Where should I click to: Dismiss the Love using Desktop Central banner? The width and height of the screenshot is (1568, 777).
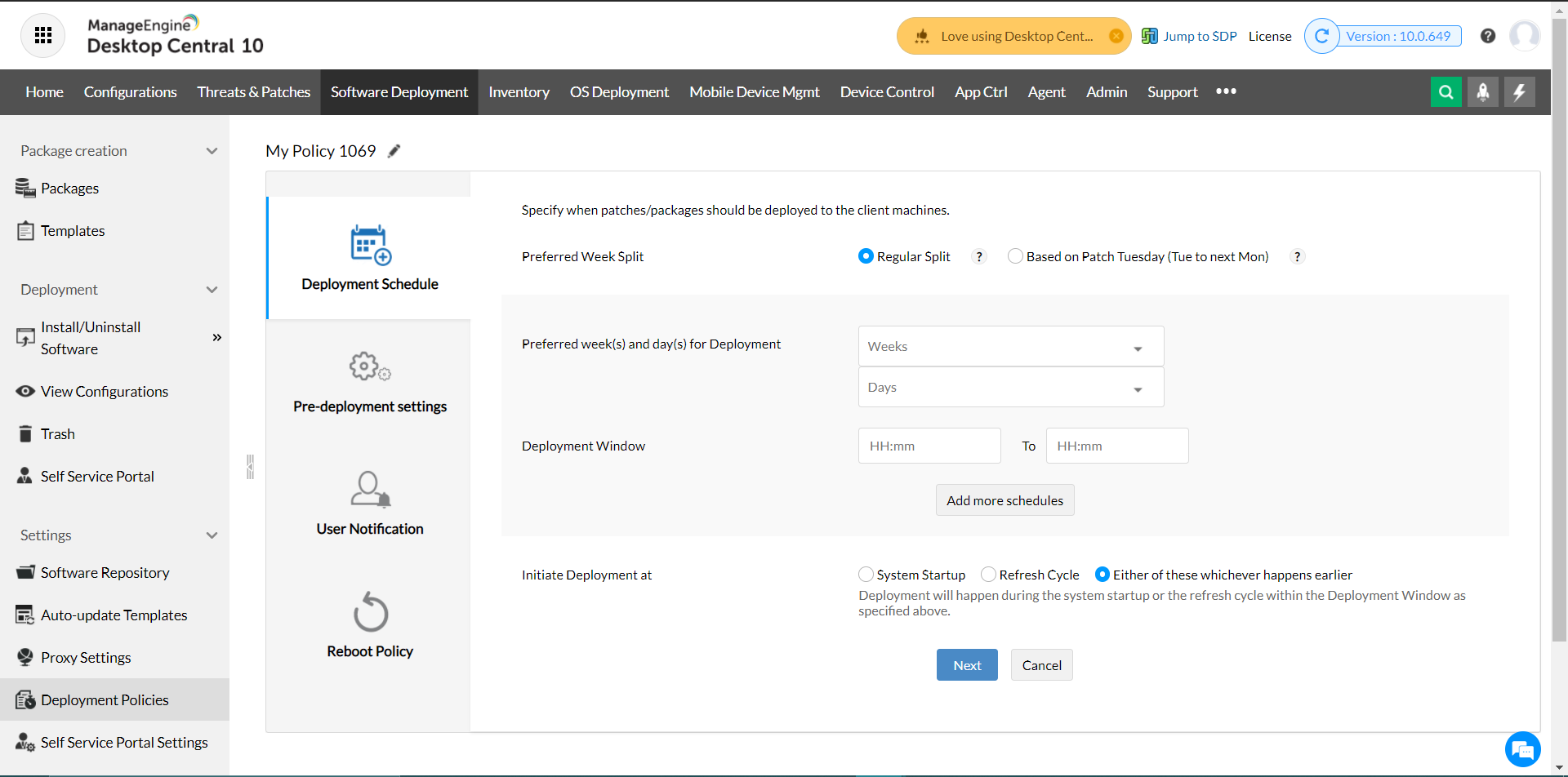[1116, 36]
